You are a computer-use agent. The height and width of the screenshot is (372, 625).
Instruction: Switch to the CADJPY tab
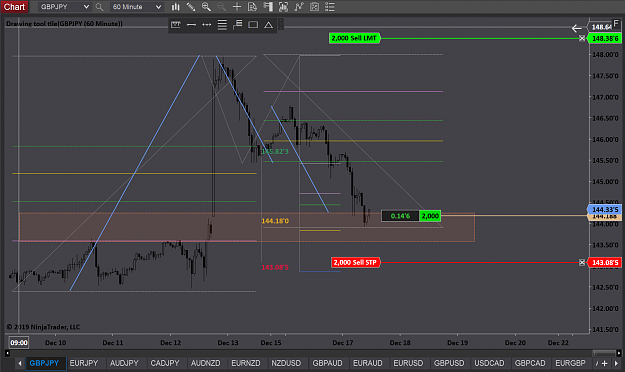click(x=165, y=363)
